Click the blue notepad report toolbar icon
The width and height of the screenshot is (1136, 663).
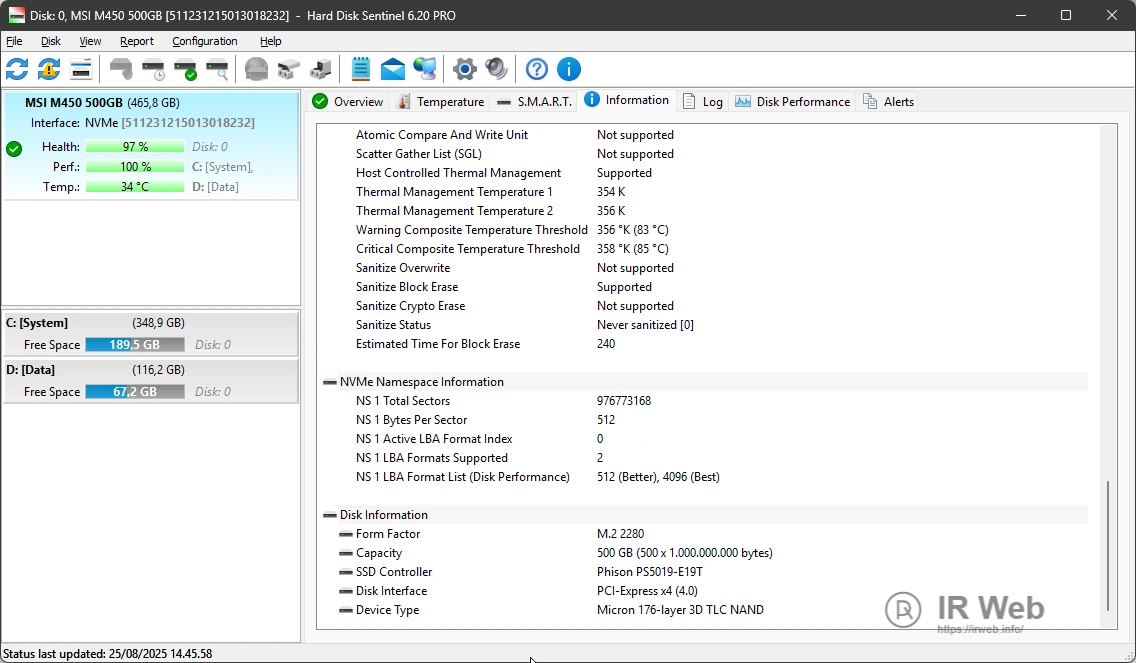click(x=361, y=69)
